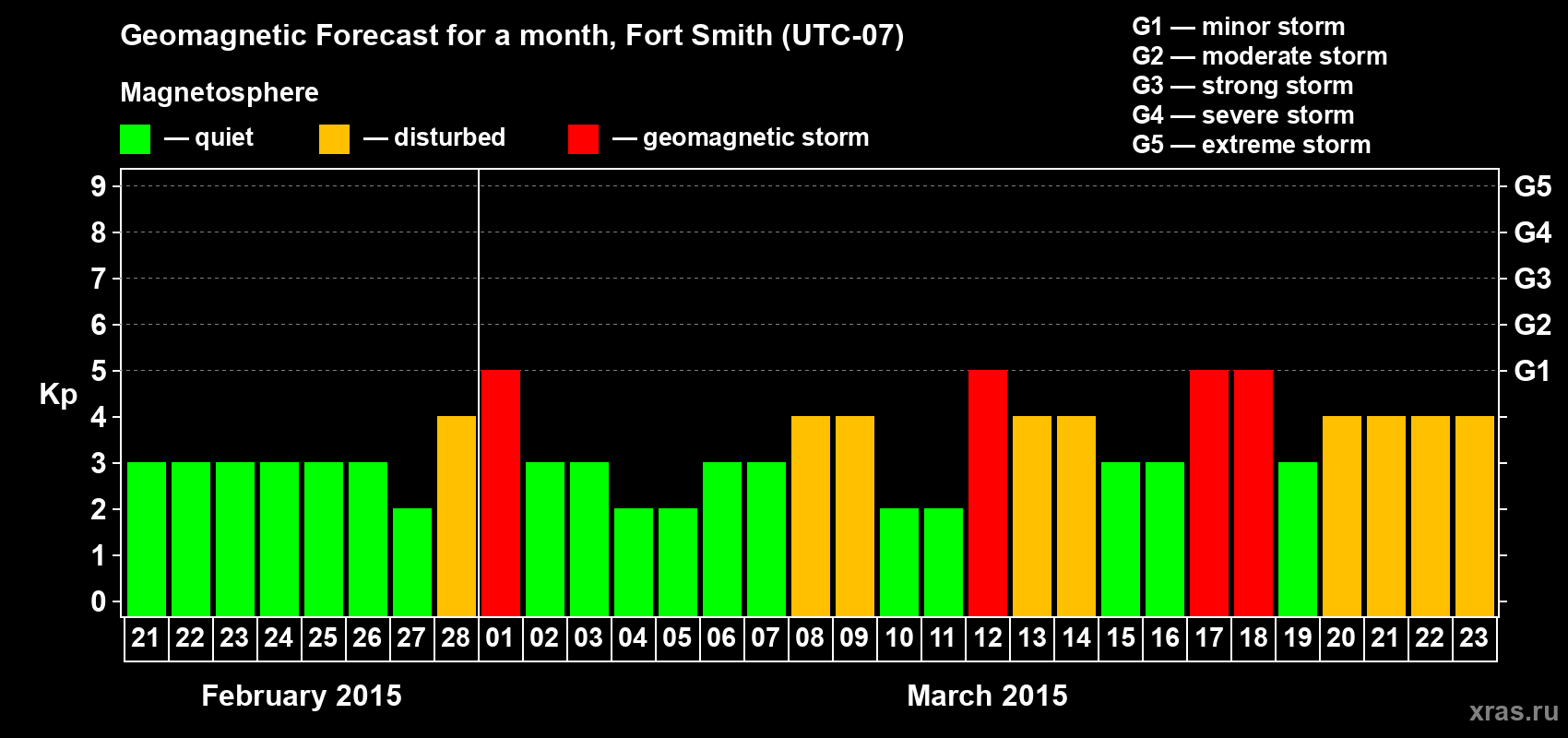1568x738 pixels.
Task: Click the date label 17 on the axis
Action: (1208, 637)
